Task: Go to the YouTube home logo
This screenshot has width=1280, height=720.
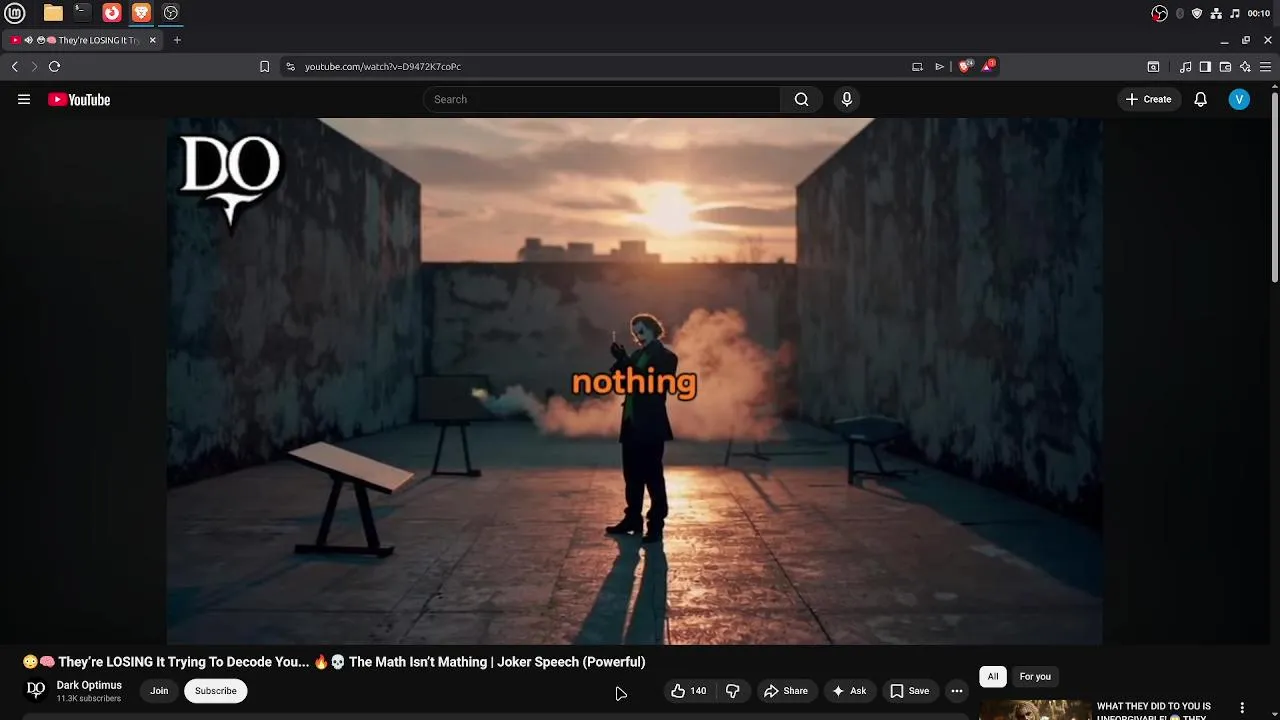Action: coord(79,99)
